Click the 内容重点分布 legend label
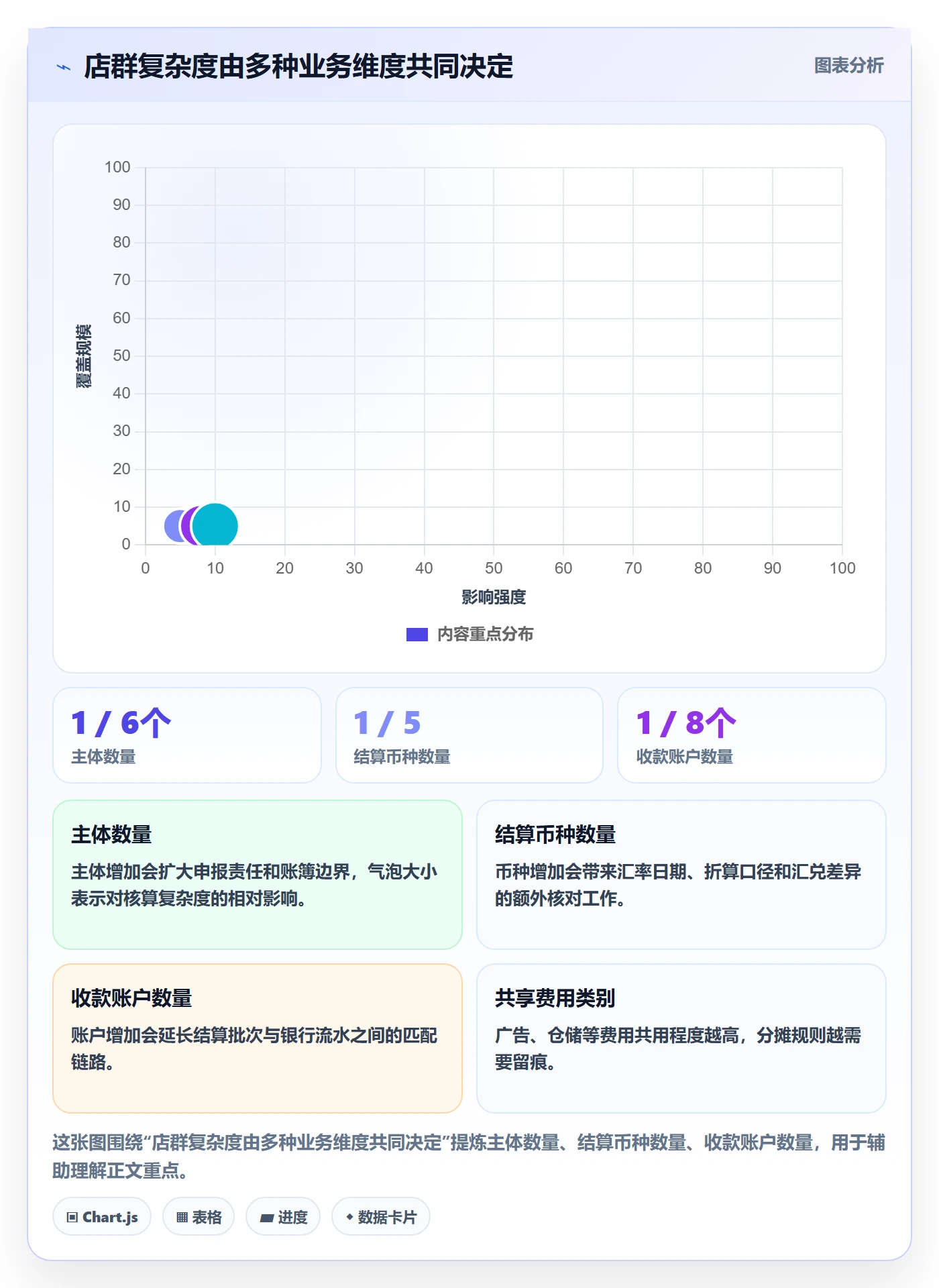The image size is (939, 1288). tap(485, 635)
